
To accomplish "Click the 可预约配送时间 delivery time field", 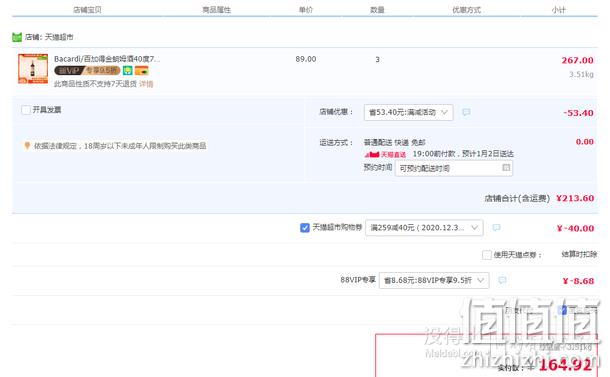I will 454,168.
